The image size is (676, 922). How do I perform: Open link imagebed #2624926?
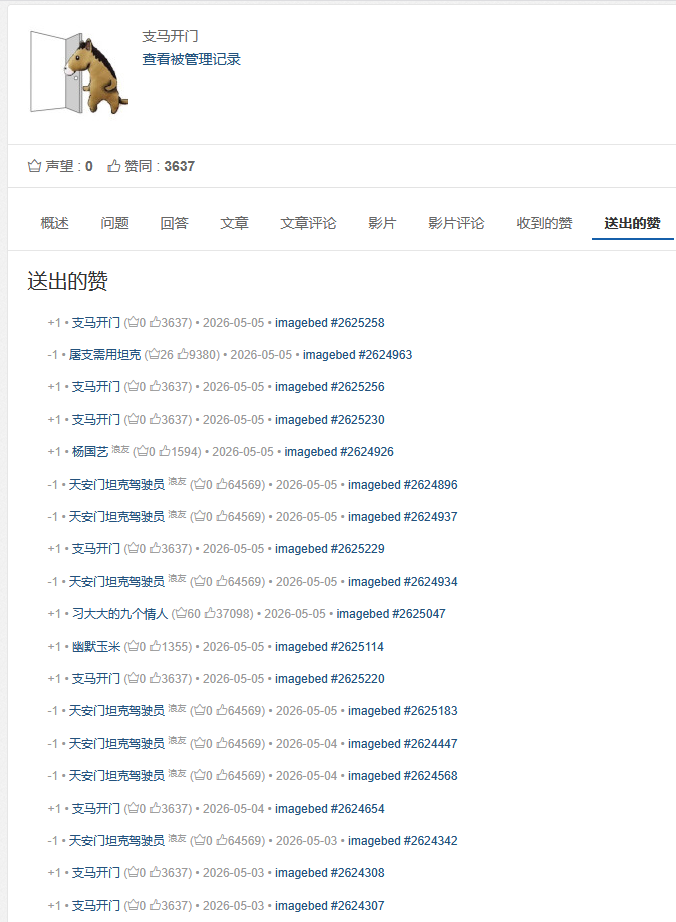coord(339,452)
